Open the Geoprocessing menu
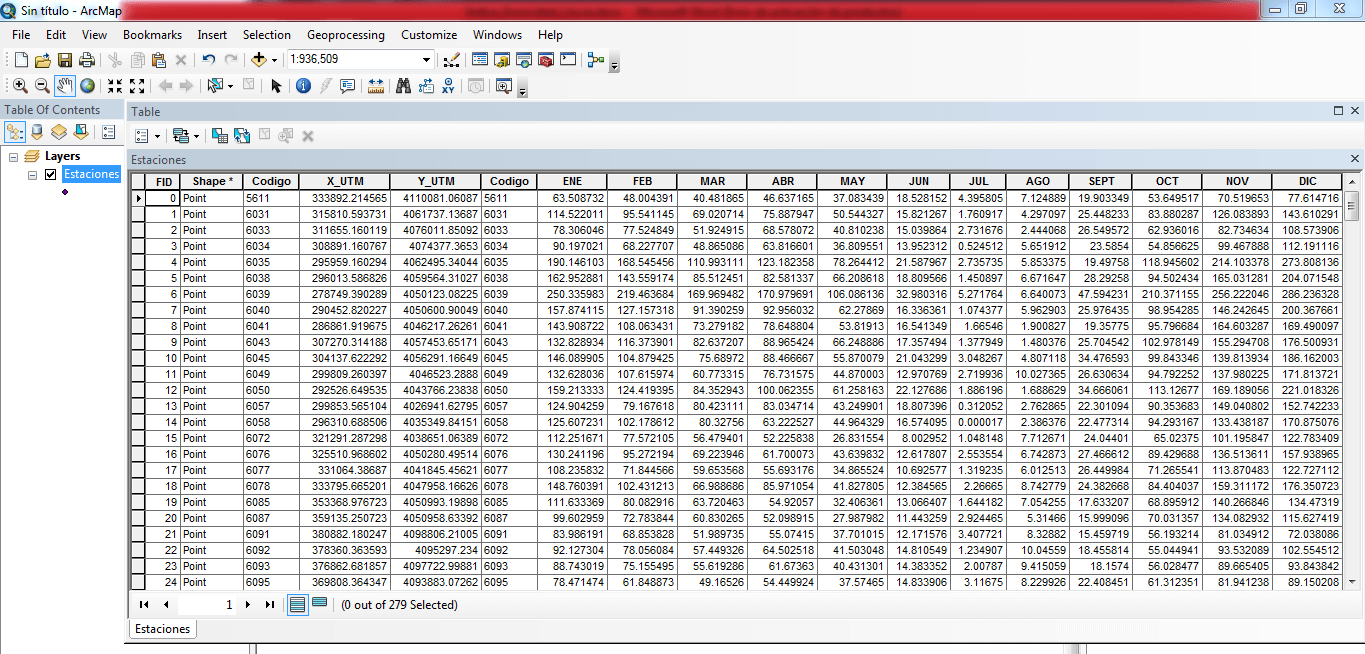Viewport: 1365px width, 654px height. pyautogui.click(x=345, y=34)
